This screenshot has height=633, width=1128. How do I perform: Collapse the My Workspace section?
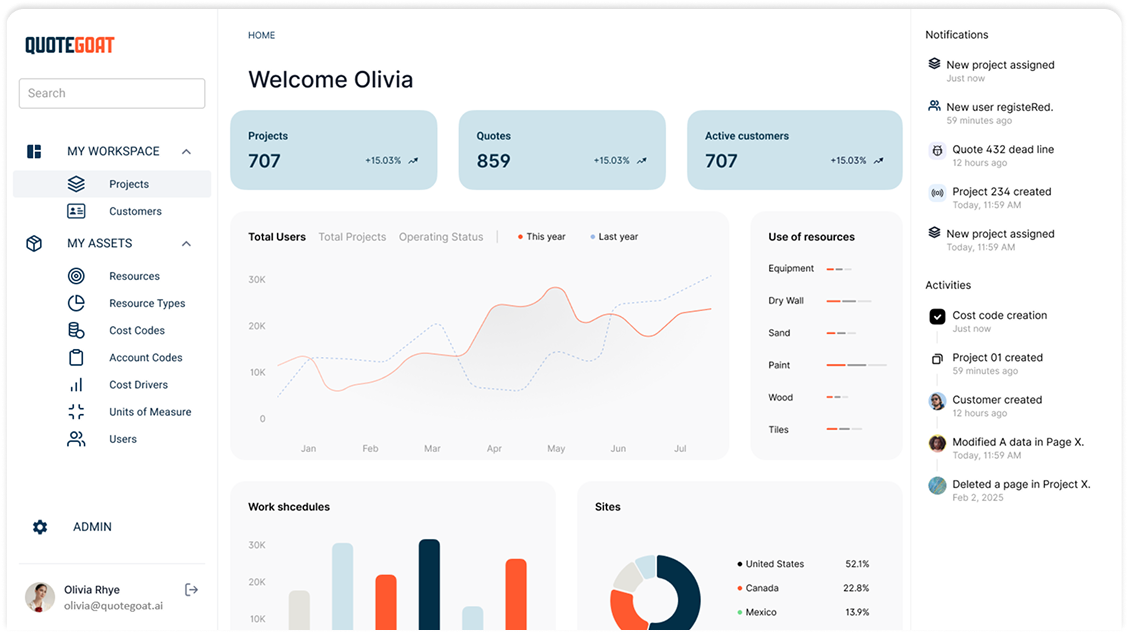(x=186, y=152)
